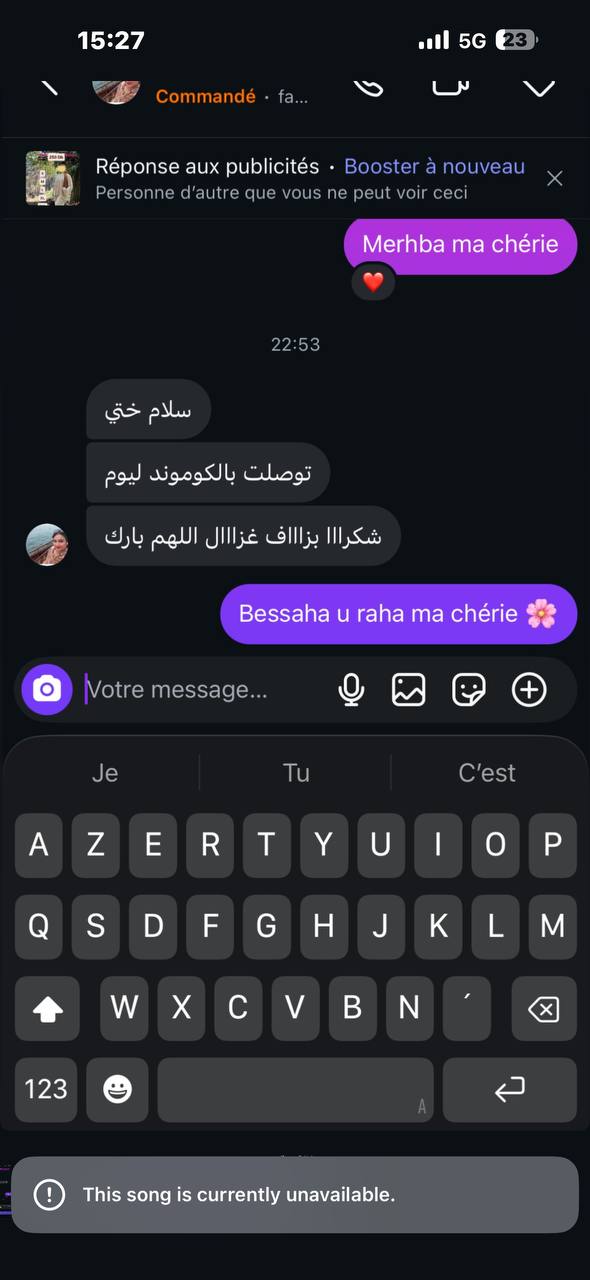Select the "C'est" word suggestion
Viewport: 590px width, 1280px height.
pos(487,772)
